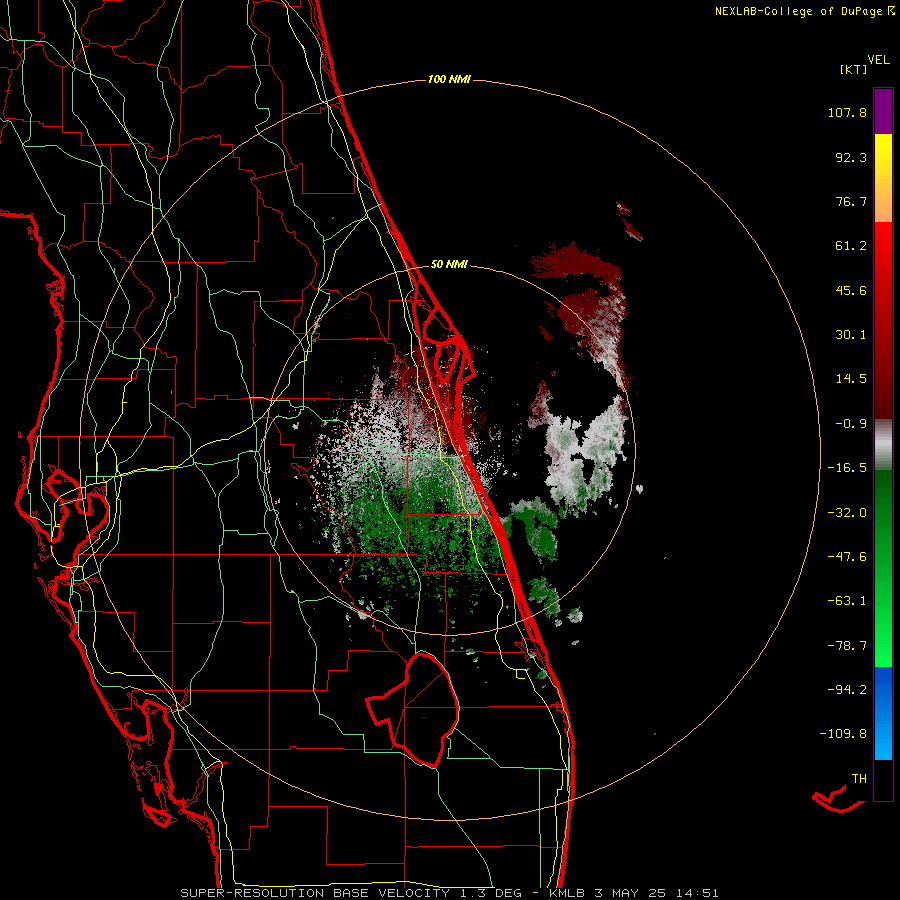Select the 61.2 legend value

click(851, 246)
